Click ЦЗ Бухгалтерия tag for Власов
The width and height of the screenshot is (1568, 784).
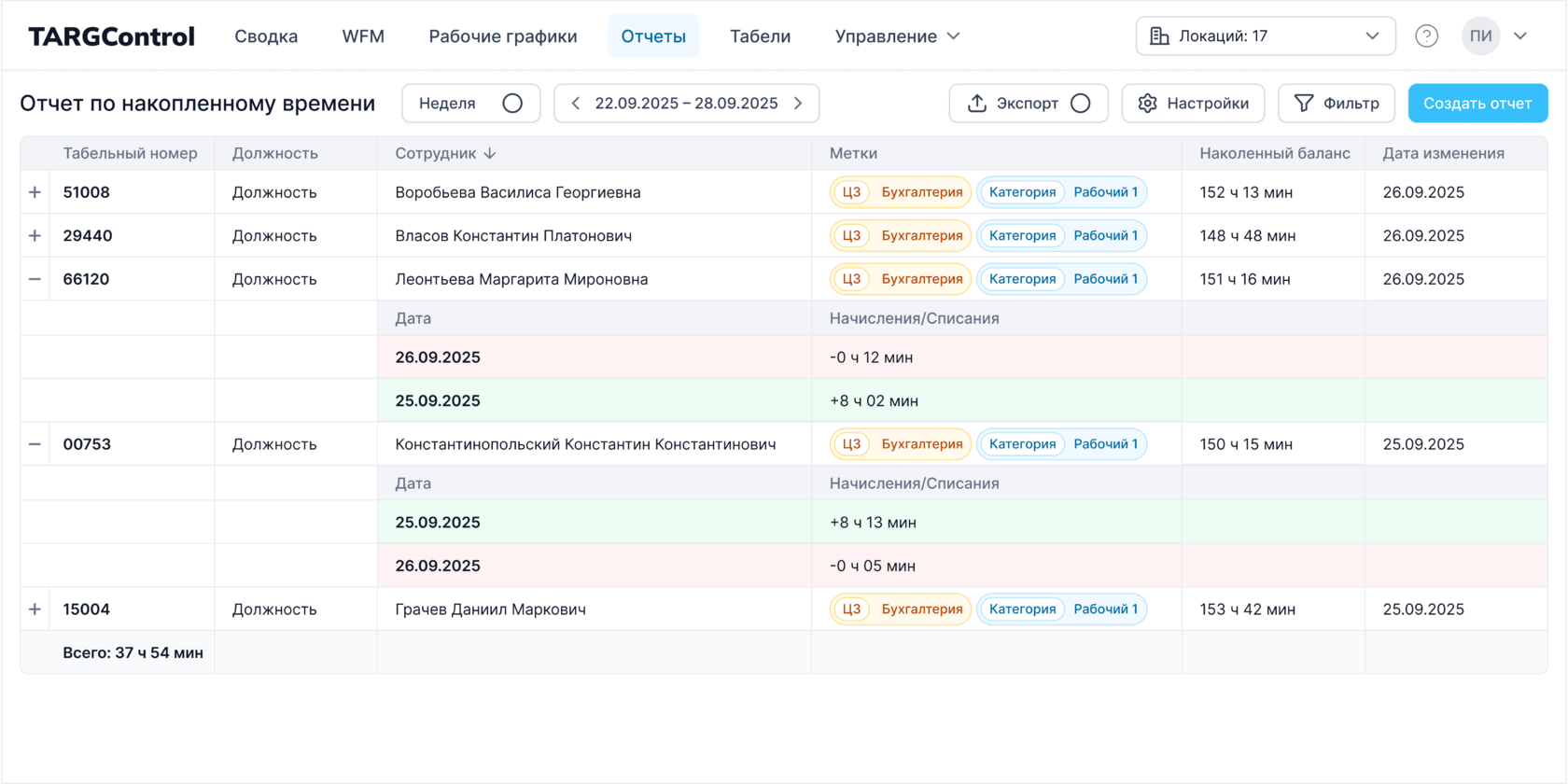point(901,236)
